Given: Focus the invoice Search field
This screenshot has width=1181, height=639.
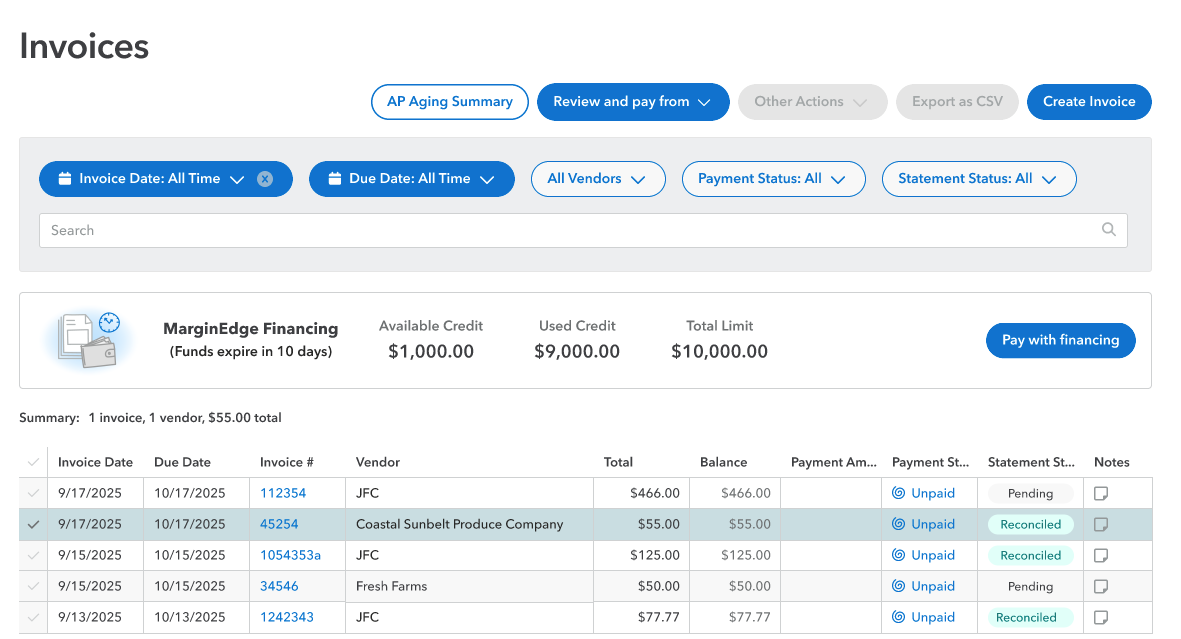Looking at the screenshot, I should (570, 230).
